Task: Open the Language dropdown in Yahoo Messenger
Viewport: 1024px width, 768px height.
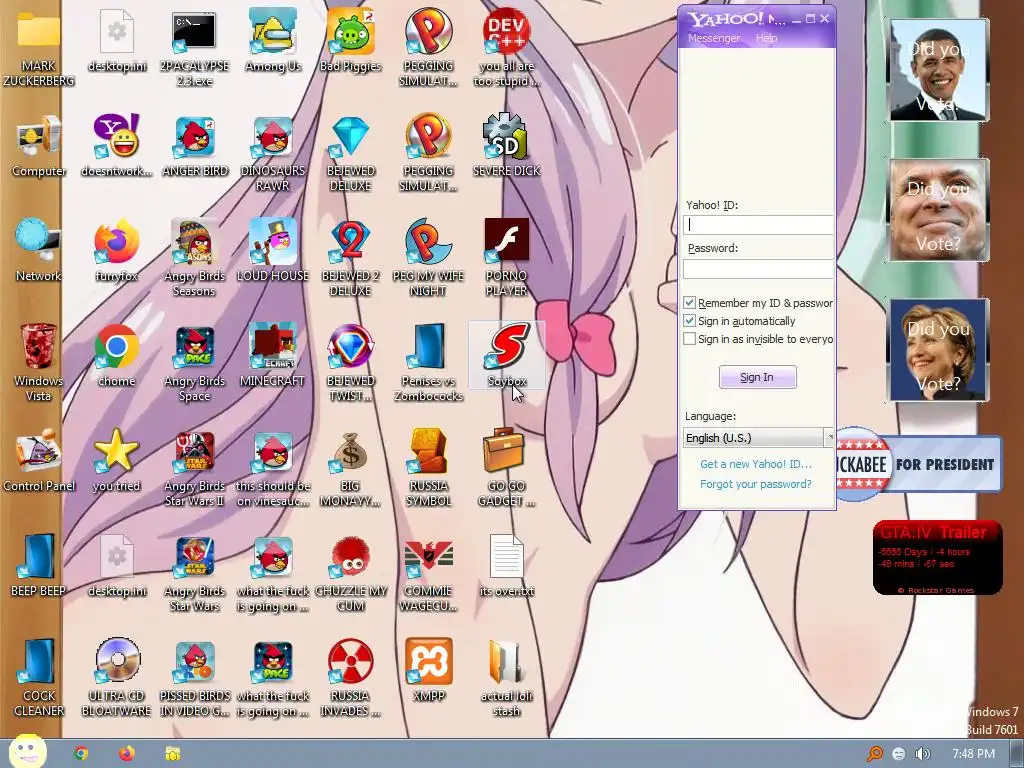Action: pyautogui.click(x=759, y=438)
